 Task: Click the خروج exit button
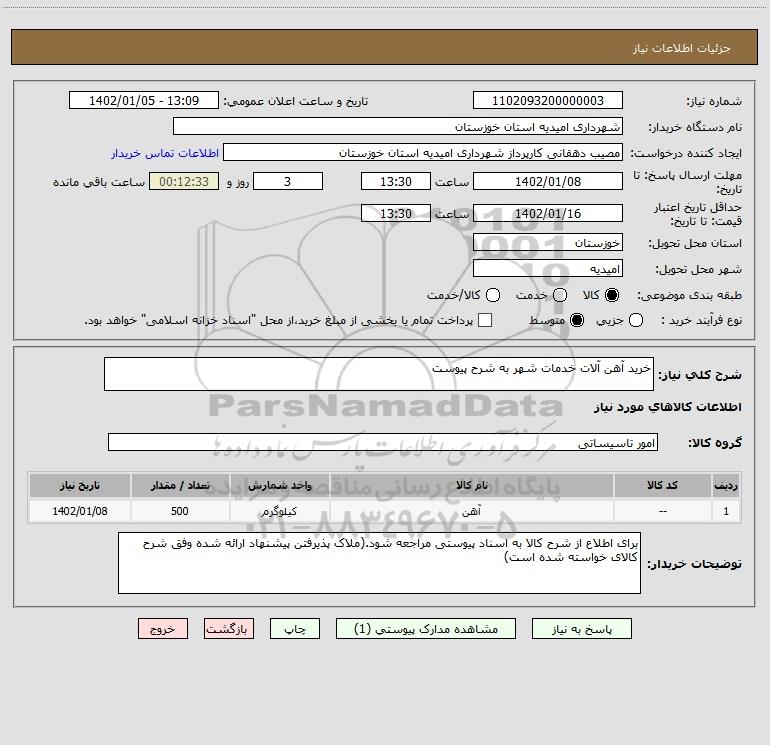pyautogui.click(x=163, y=629)
